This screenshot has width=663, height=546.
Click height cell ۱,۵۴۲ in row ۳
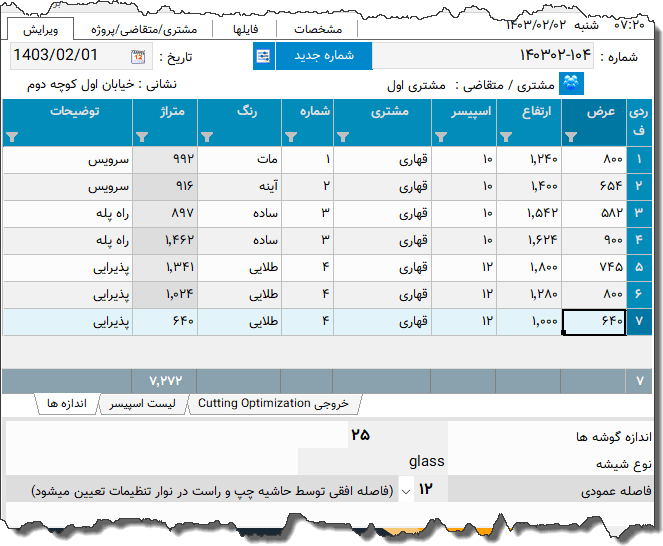tap(529, 213)
